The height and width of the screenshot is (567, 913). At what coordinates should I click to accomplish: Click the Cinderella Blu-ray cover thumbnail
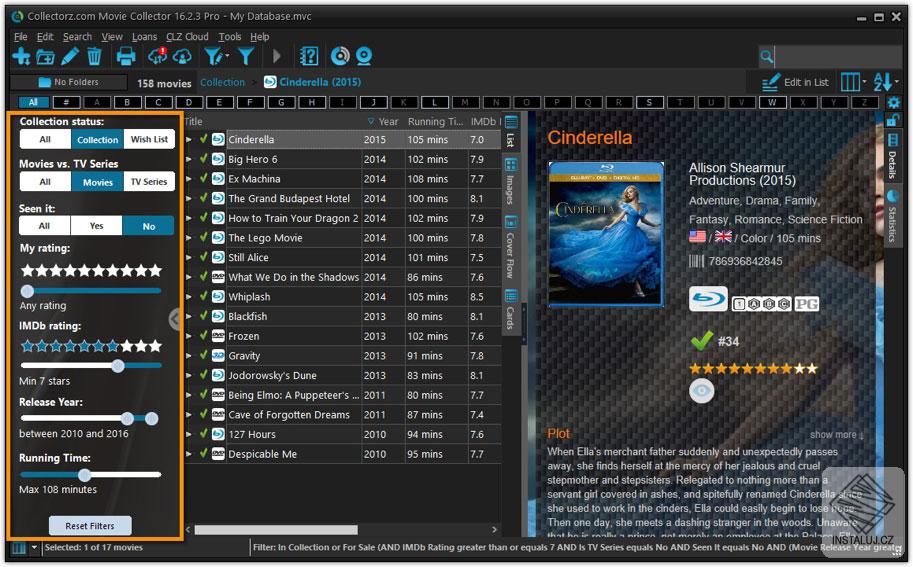606,234
